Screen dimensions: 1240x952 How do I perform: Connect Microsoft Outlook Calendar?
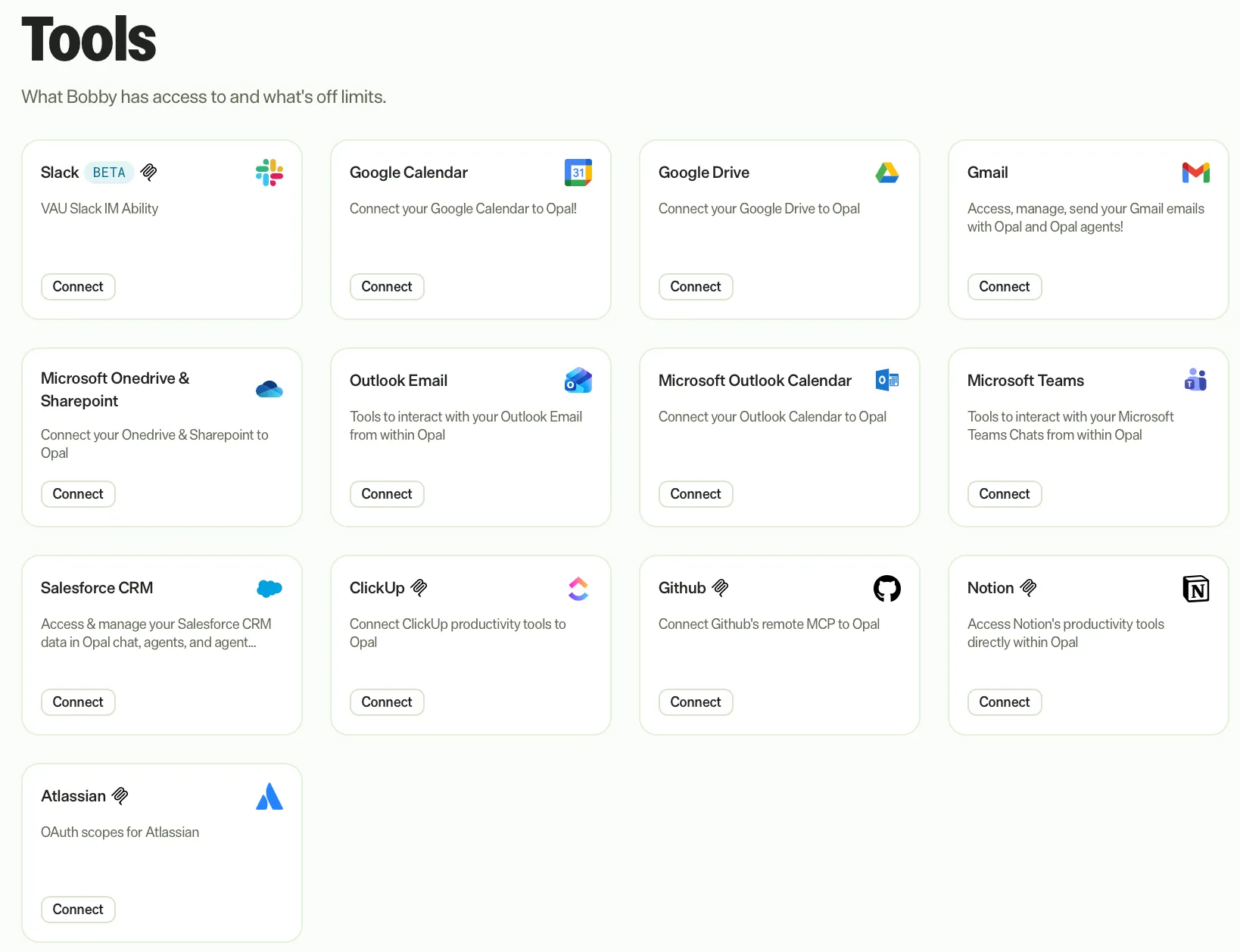(696, 494)
